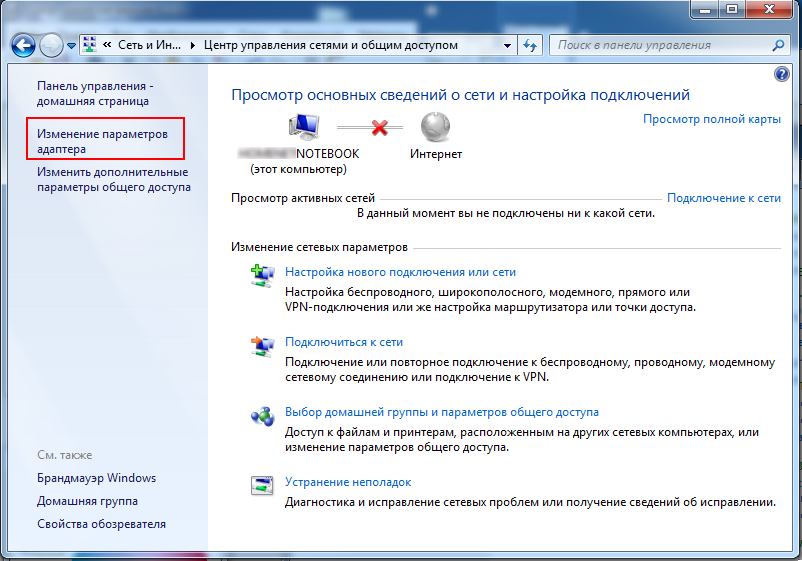Click the Internet globe icon

click(436, 126)
